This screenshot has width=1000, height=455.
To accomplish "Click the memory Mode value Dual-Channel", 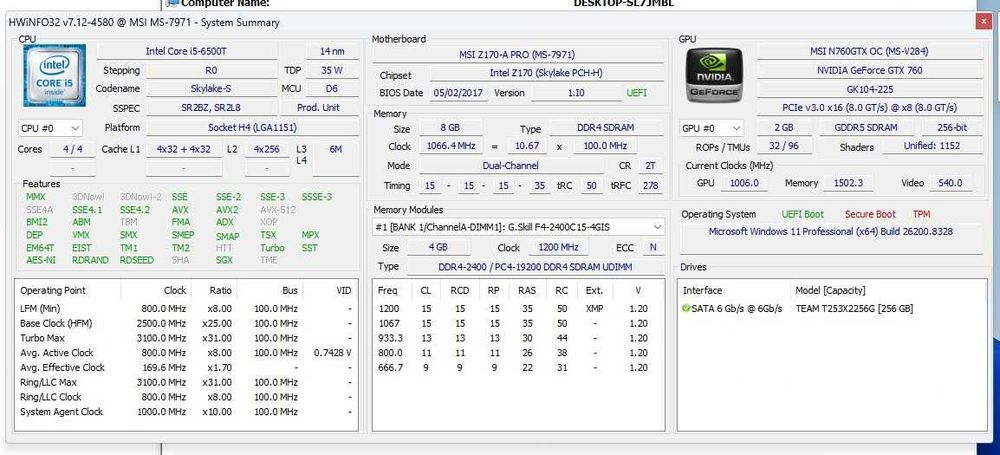I will (x=511, y=166).
